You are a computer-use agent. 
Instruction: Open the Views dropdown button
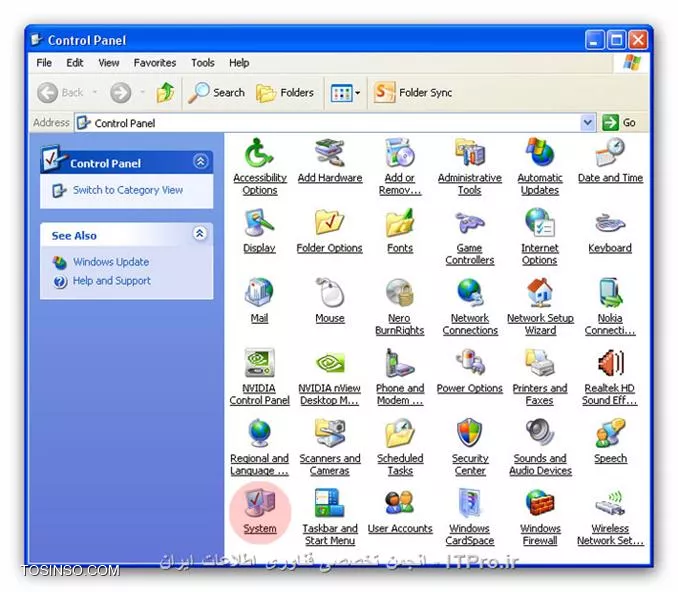click(x=345, y=93)
